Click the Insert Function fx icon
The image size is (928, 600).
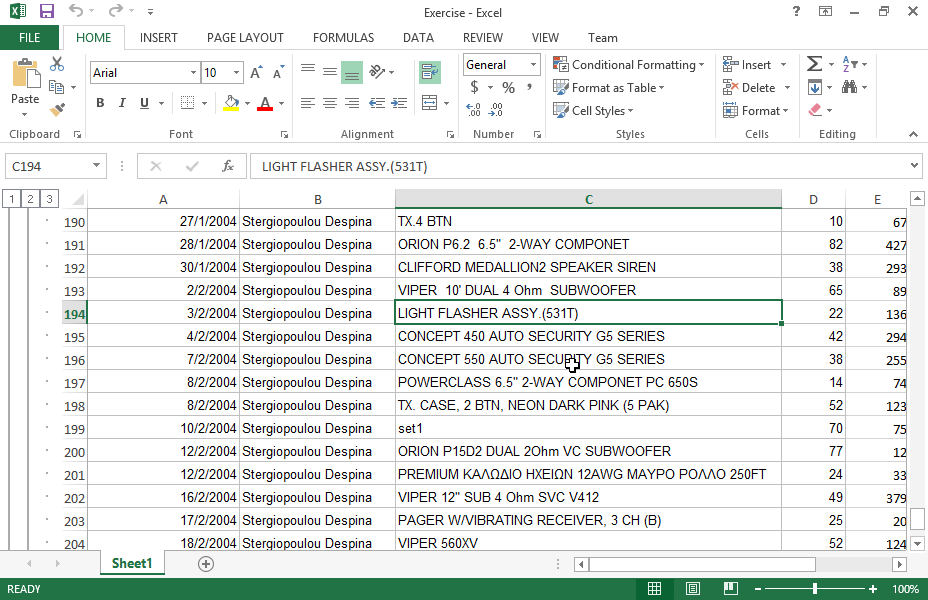(228, 166)
